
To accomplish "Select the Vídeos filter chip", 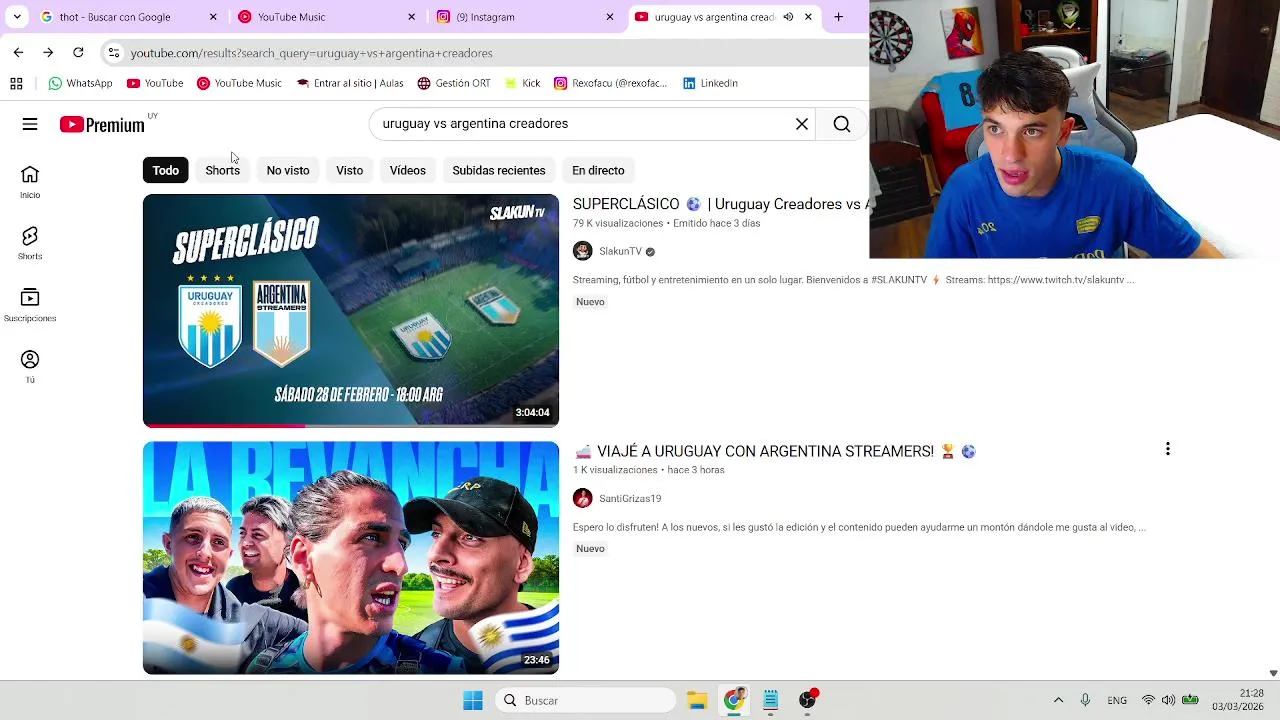I will [x=408, y=170].
